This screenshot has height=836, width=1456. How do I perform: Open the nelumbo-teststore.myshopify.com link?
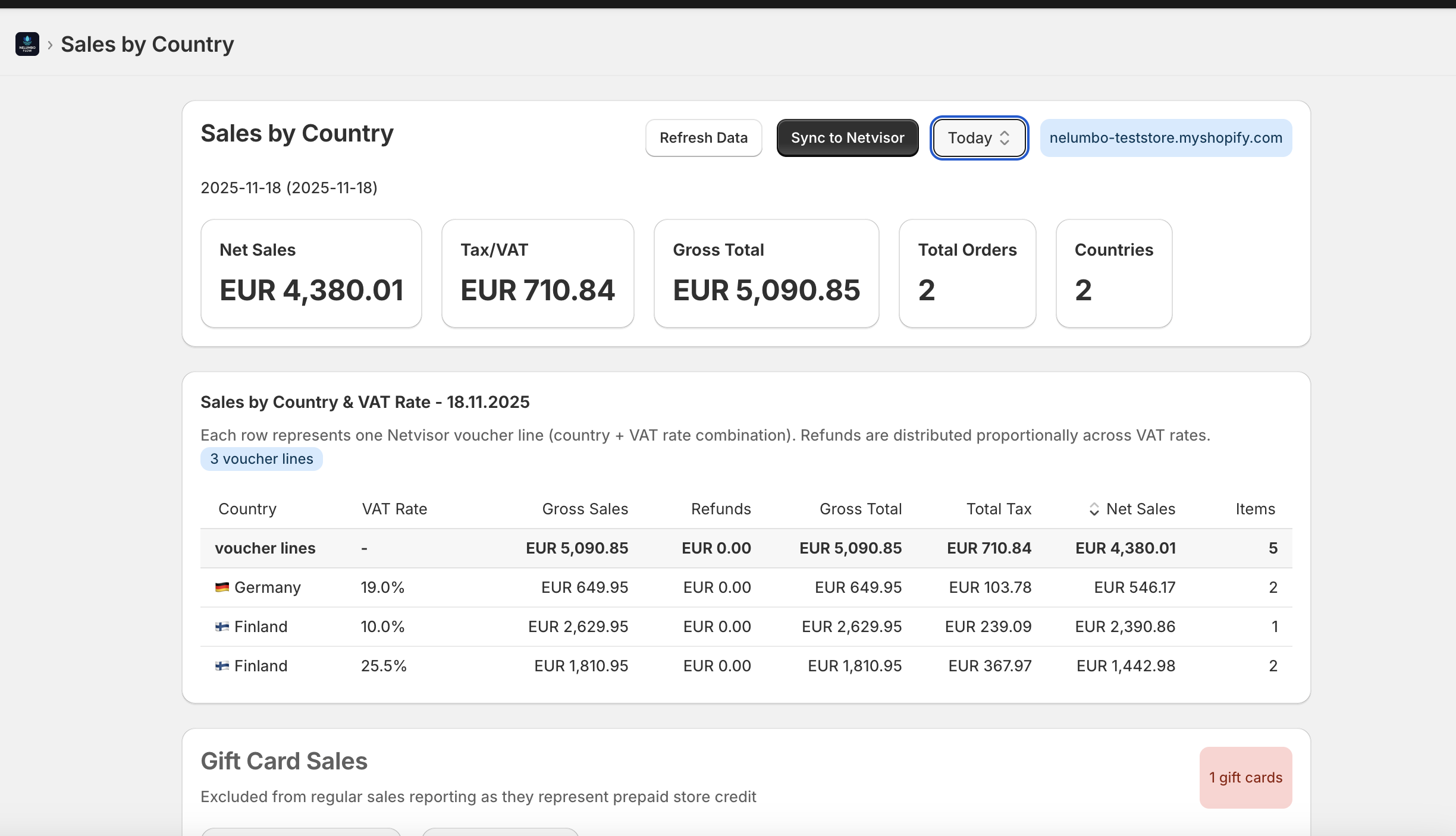[x=1165, y=137]
